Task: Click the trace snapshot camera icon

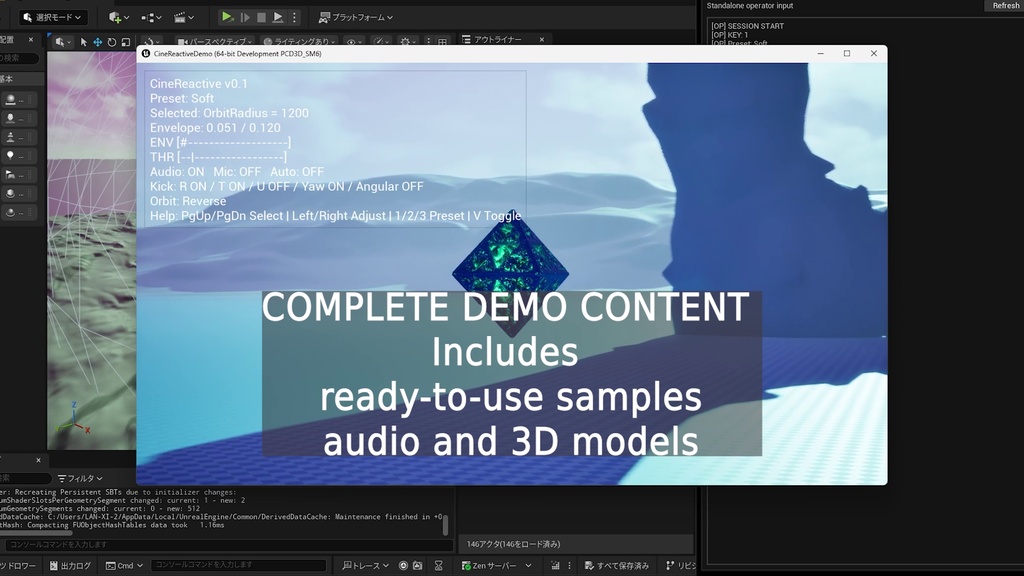Action: click(x=417, y=566)
